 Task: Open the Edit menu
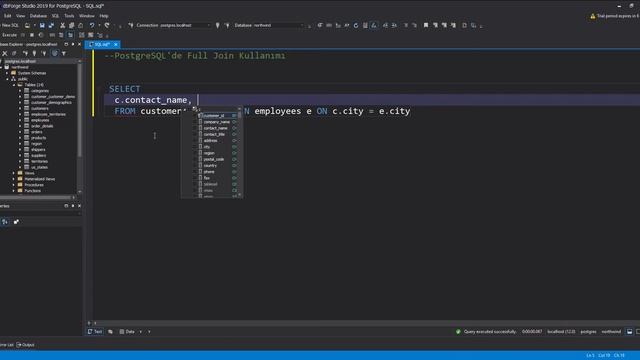click(x=7, y=16)
